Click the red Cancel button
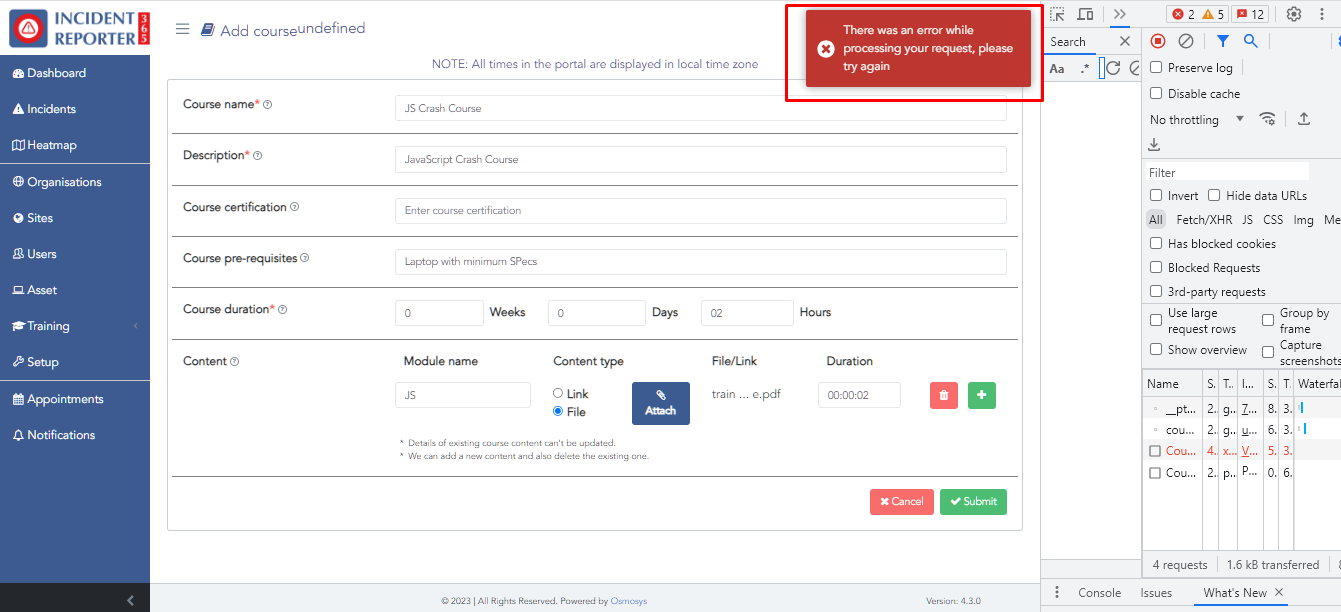The width and height of the screenshot is (1341, 612). coord(901,502)
